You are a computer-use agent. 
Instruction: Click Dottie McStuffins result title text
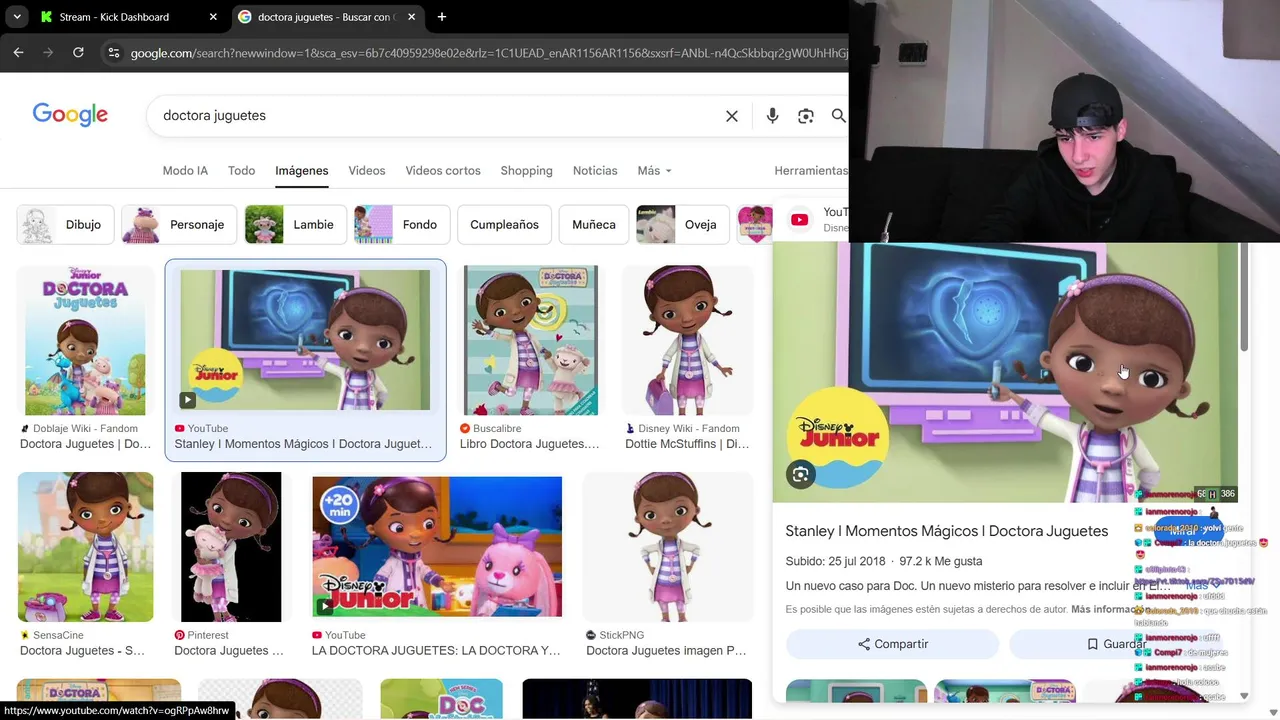pyautogui.click(x=687, y=444)
